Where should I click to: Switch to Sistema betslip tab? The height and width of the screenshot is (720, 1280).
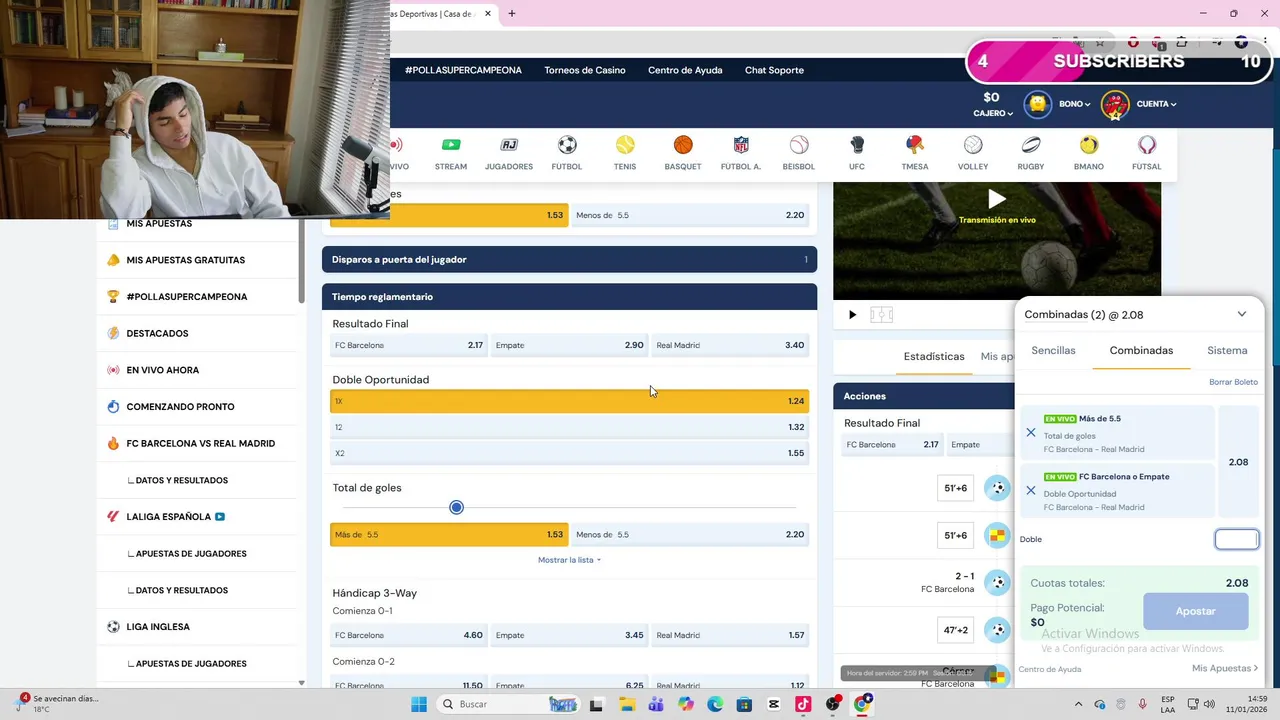(1227, 351)
